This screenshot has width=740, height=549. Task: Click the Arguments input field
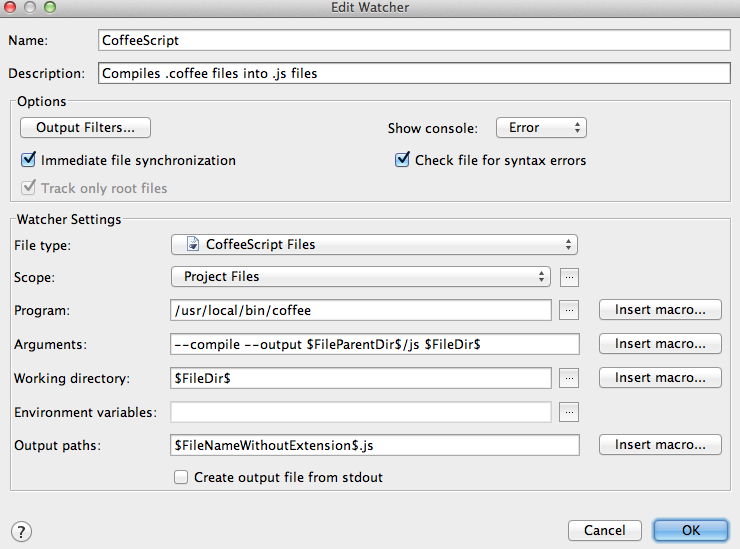(x=375, y=344)
